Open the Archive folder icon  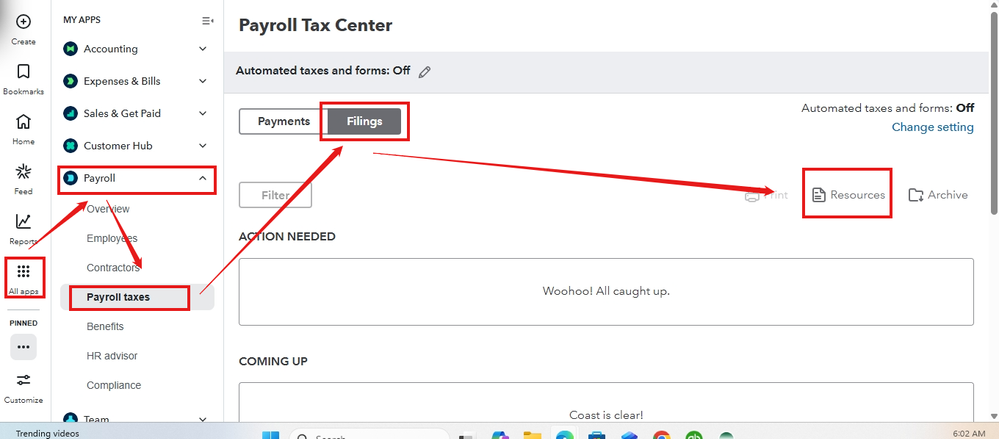coord(916,195)
